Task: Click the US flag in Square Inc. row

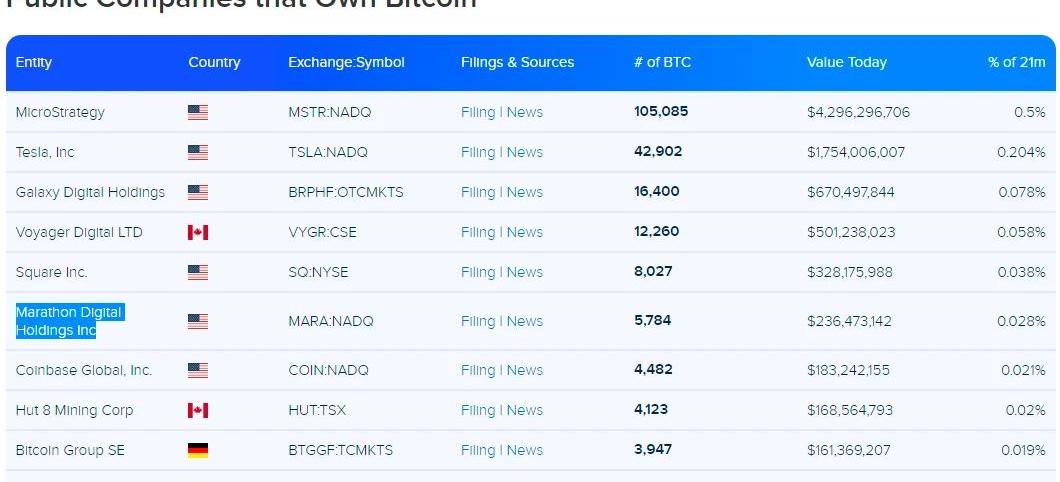Action: tap(198, 272)
